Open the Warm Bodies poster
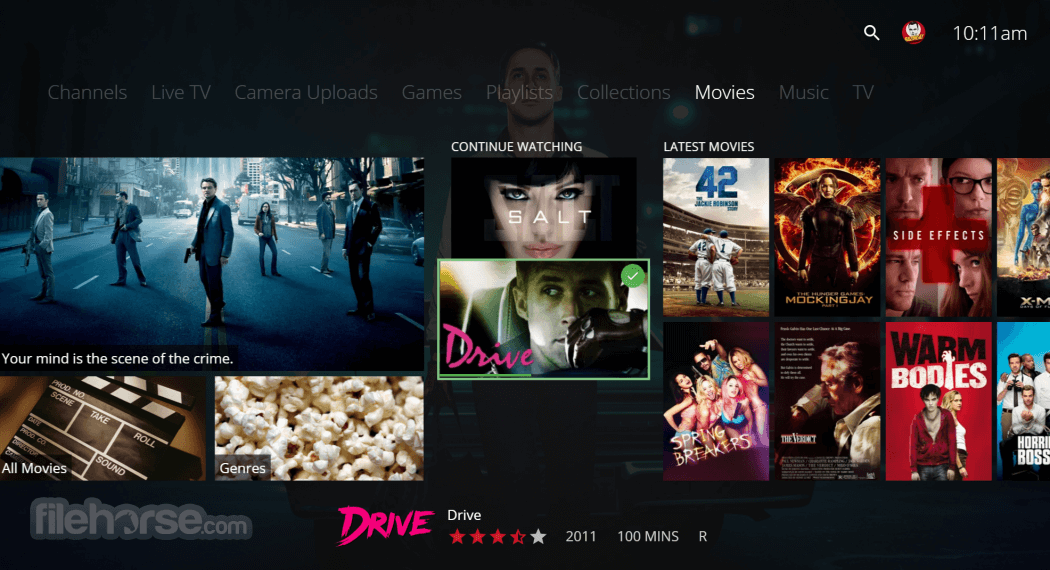The image size is (1050, 570). coord(938,401)
